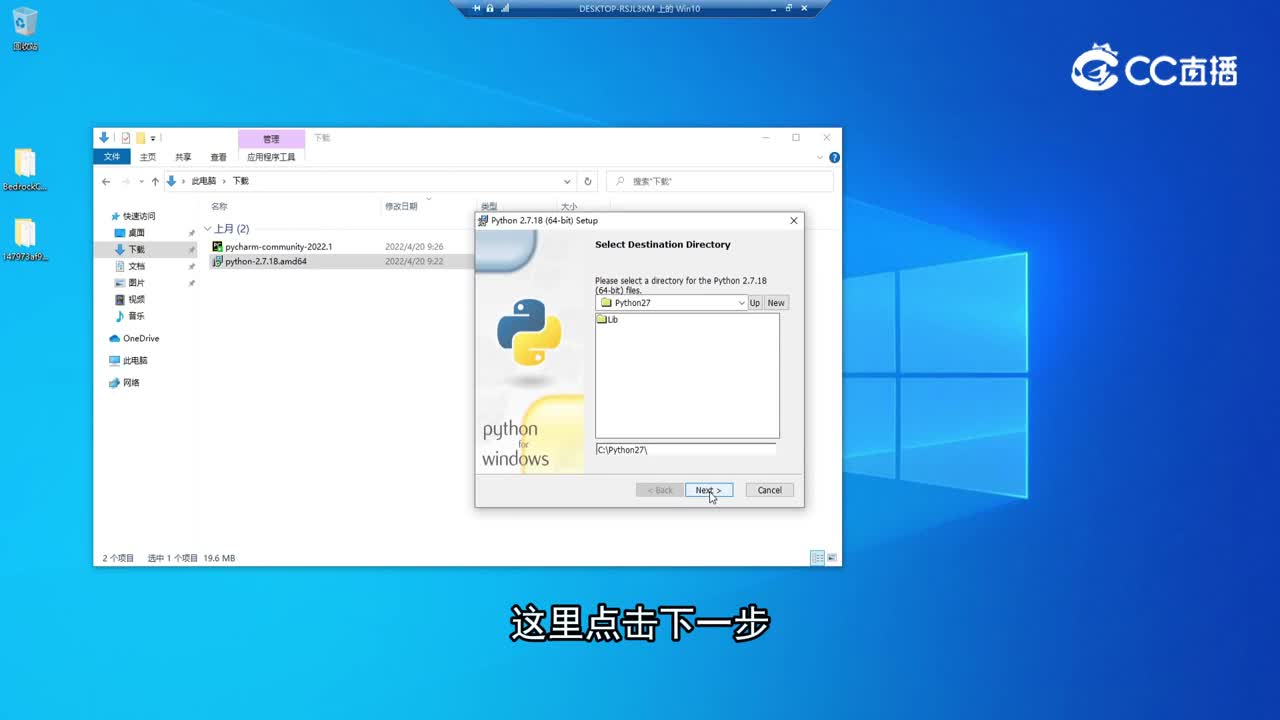Click the C:\Python27\ path input field
Screen dimensions: 1280x720
686,450
